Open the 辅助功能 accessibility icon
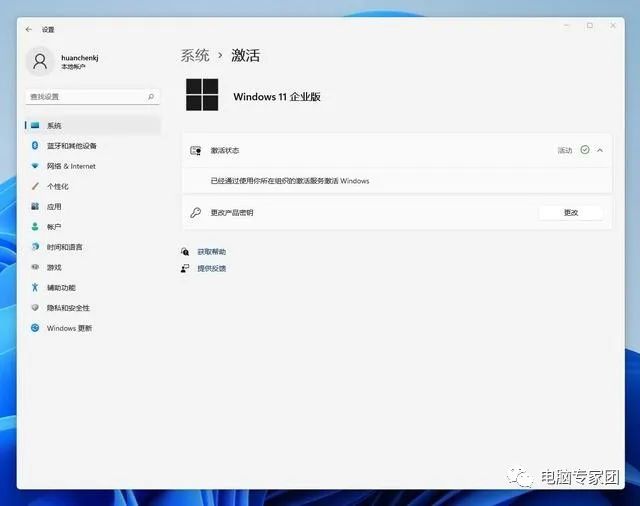This screenshot has height=506, width=640. click(x=35, y=287)
